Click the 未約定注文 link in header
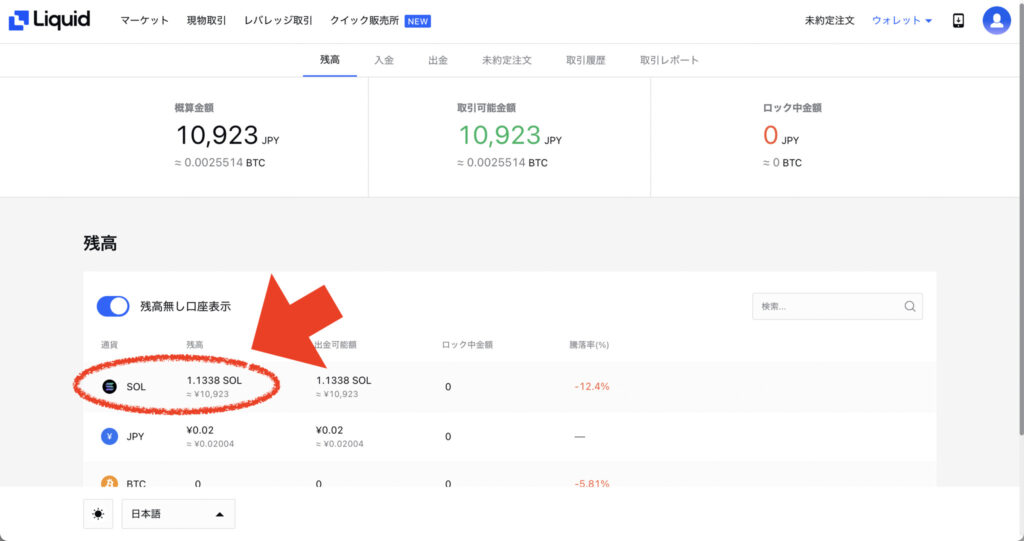The height and width of the screenshot is (541, 1024). (x=829, y=20)
